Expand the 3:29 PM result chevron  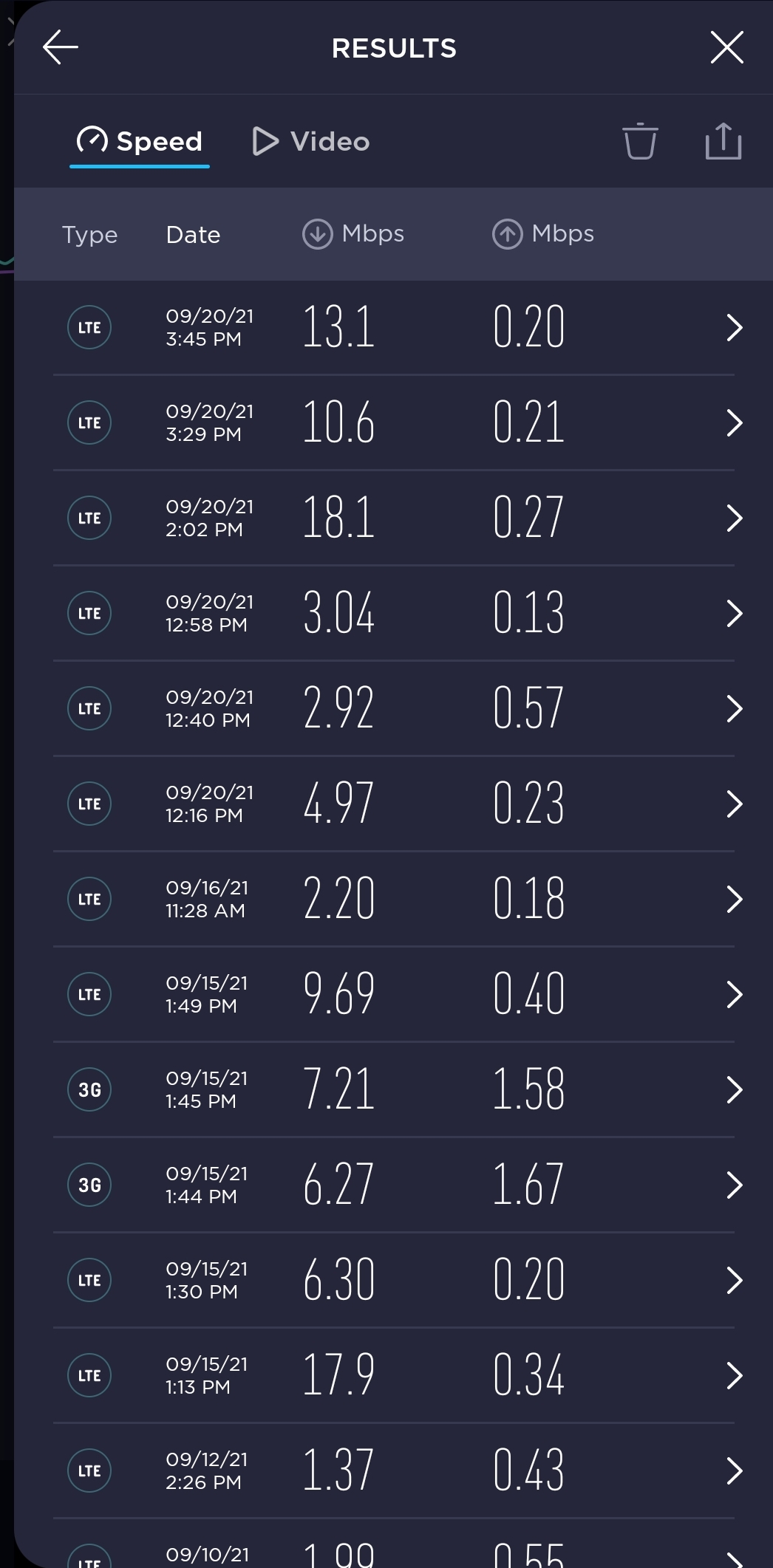pyautogui.click(x=734, y=422)
